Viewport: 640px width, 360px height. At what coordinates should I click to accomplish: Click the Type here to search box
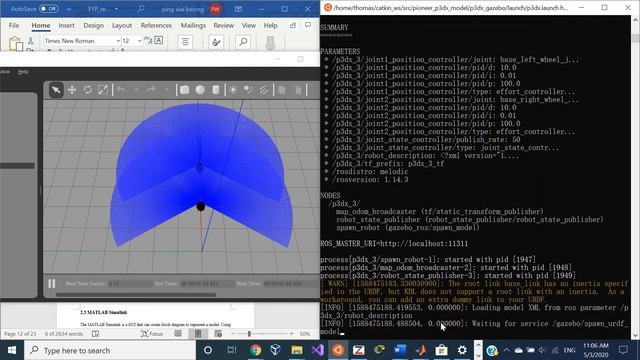click(110, 350)
